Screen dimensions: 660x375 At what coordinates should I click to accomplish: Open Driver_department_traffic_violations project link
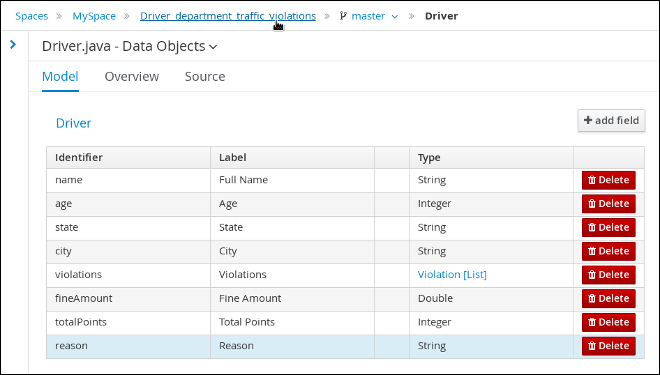point(228,16)
